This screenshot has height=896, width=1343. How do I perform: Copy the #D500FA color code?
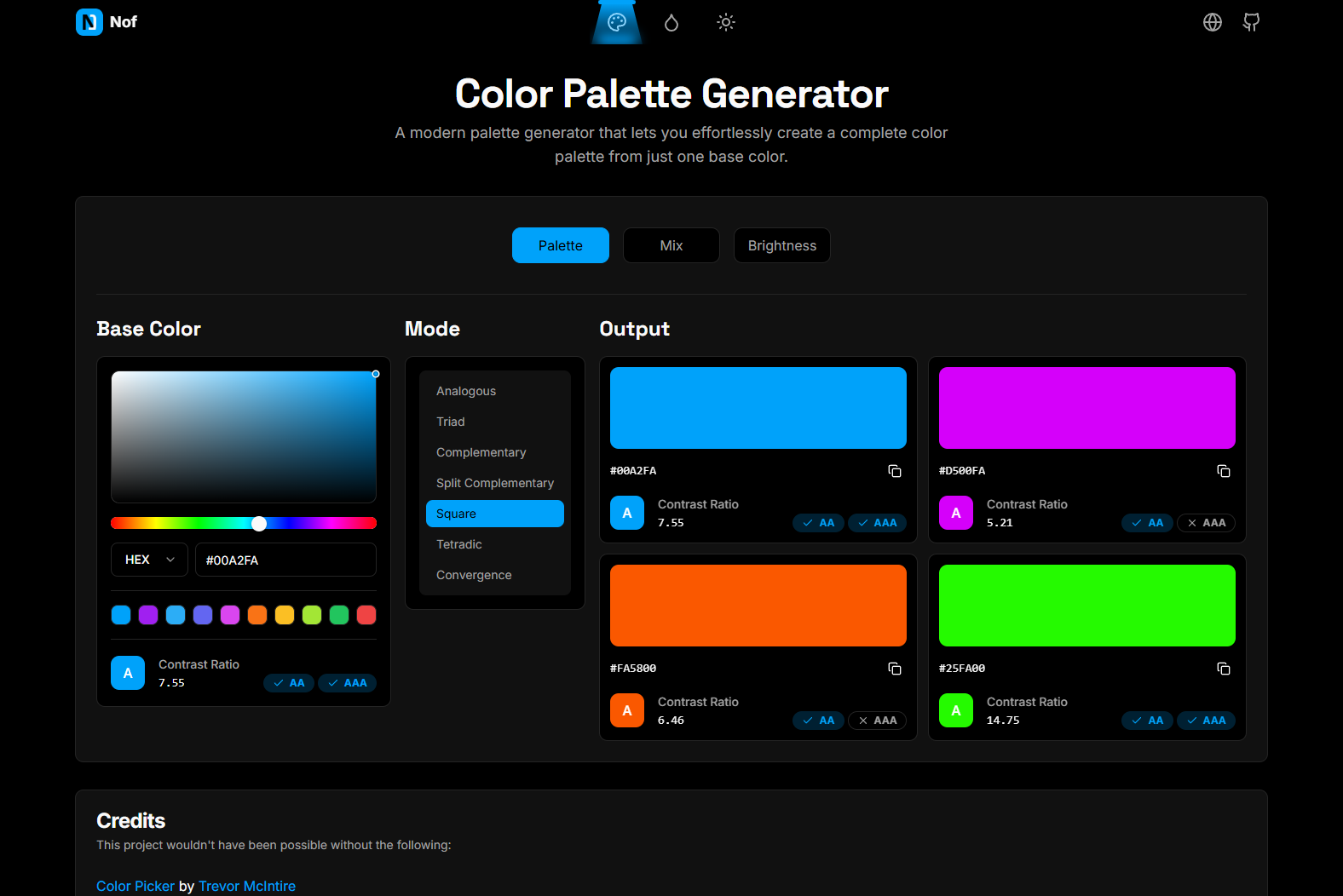click(x=1224, y=471)
